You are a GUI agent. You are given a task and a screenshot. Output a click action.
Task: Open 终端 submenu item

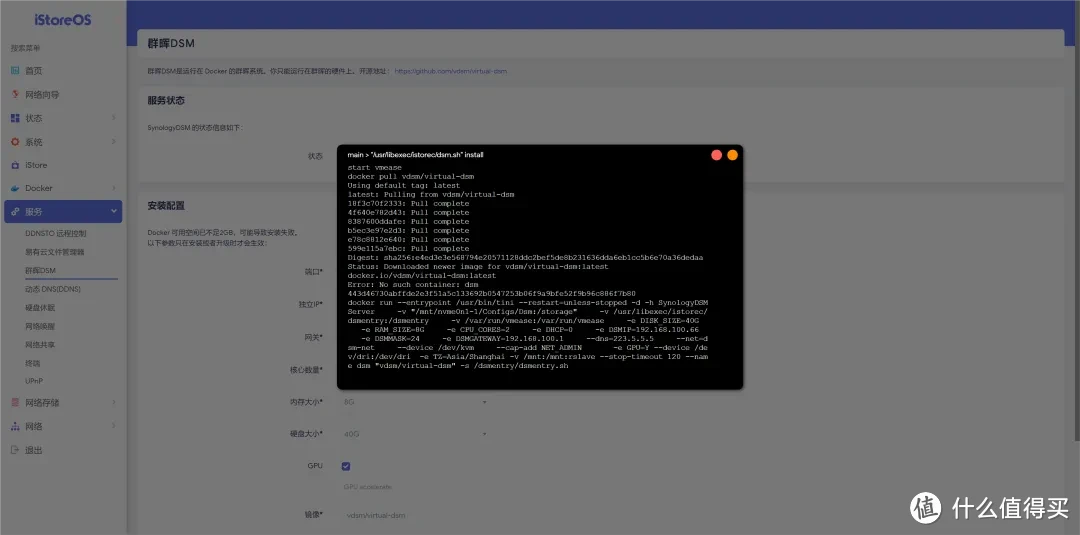(32, 363)
